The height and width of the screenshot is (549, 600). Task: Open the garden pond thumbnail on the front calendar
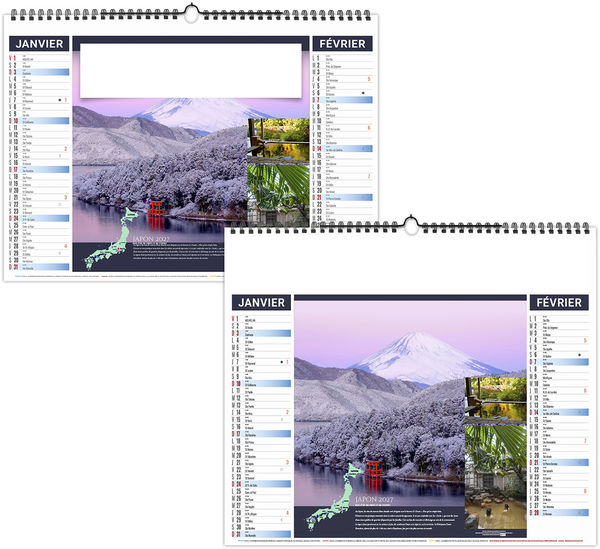[x=496, y=400]
